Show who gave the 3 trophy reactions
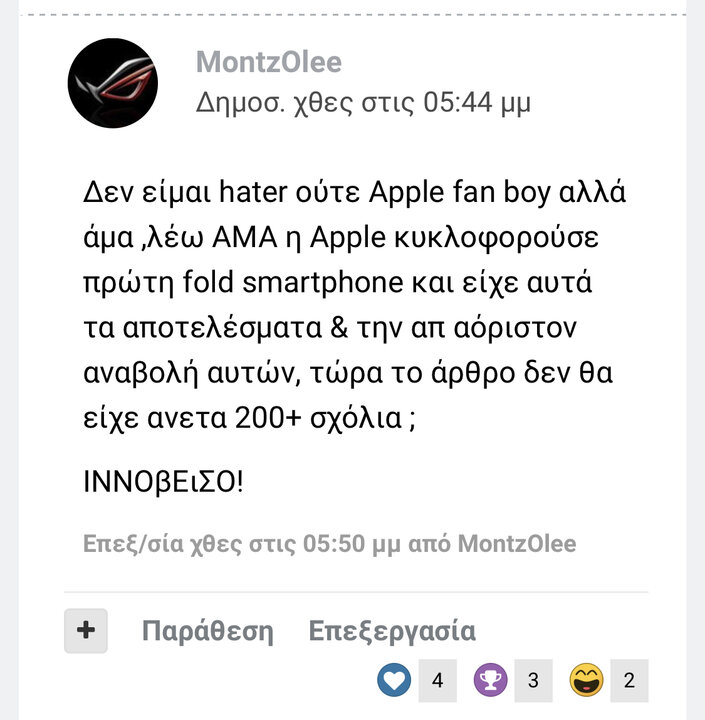The image size is (705, 720). tap(533, 681)
